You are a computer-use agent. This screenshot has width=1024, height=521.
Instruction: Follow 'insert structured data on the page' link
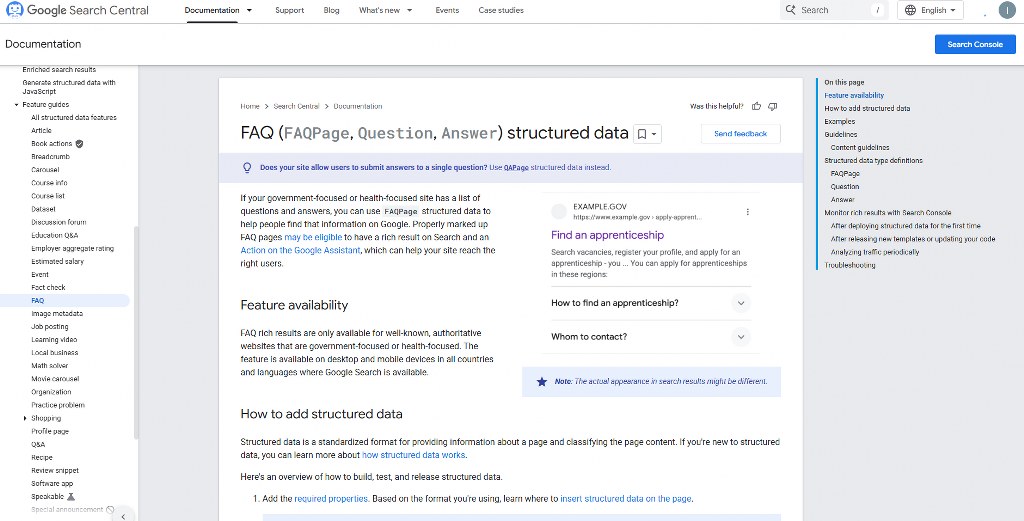coord(626,499)
